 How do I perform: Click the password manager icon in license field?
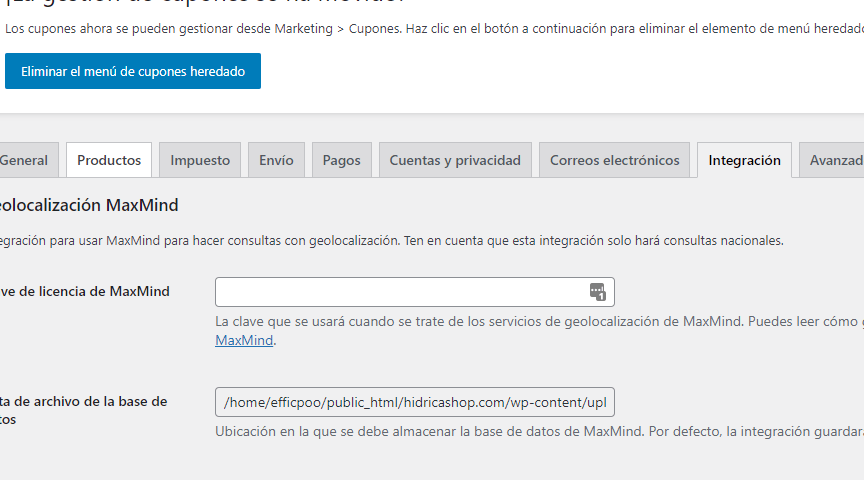597,292
